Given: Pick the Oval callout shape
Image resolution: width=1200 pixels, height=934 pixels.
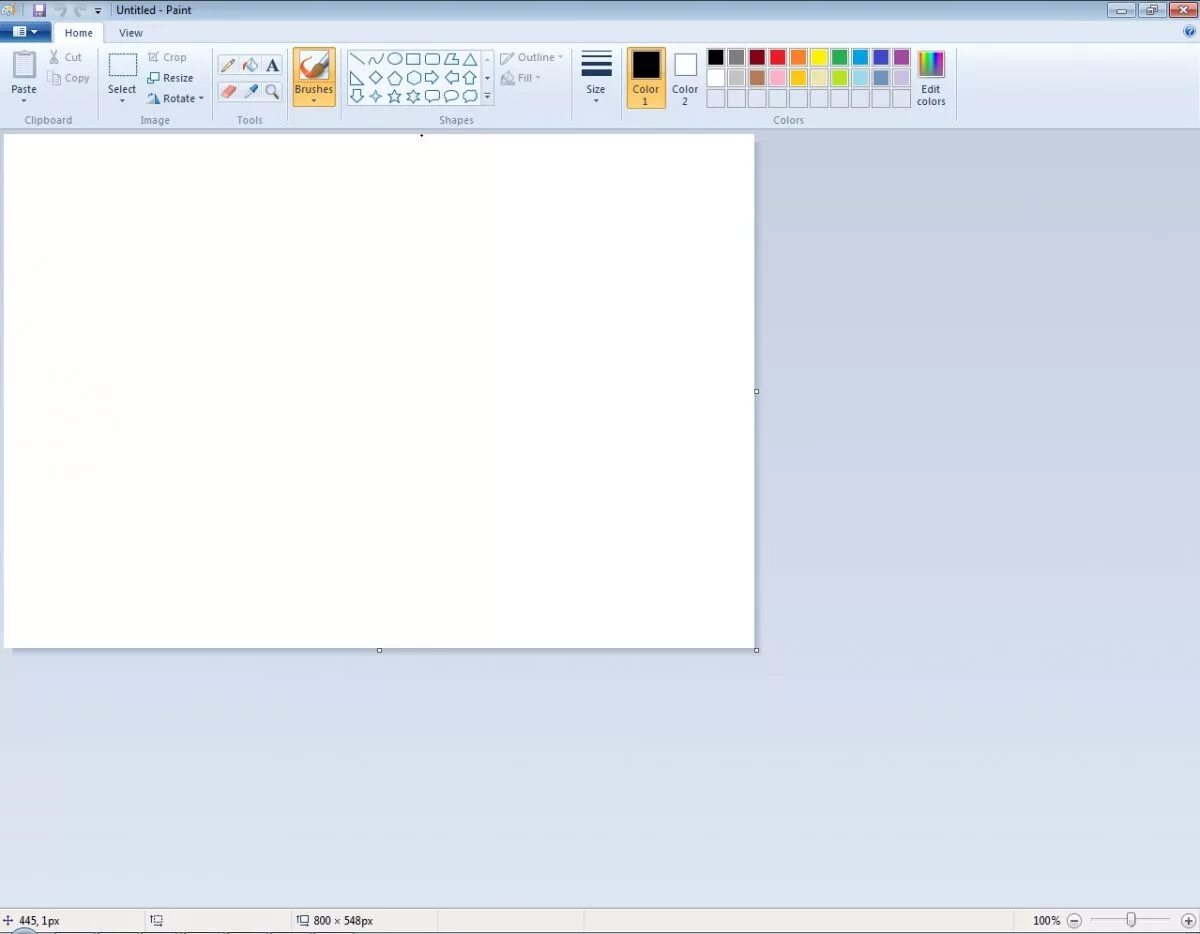Looking at the screenshot, I should pyautogui.click(x=451, y=96).
